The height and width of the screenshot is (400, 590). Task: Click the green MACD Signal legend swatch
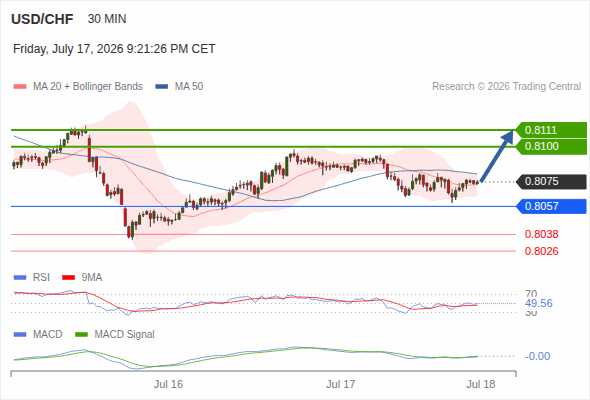[x=81, y=335]
